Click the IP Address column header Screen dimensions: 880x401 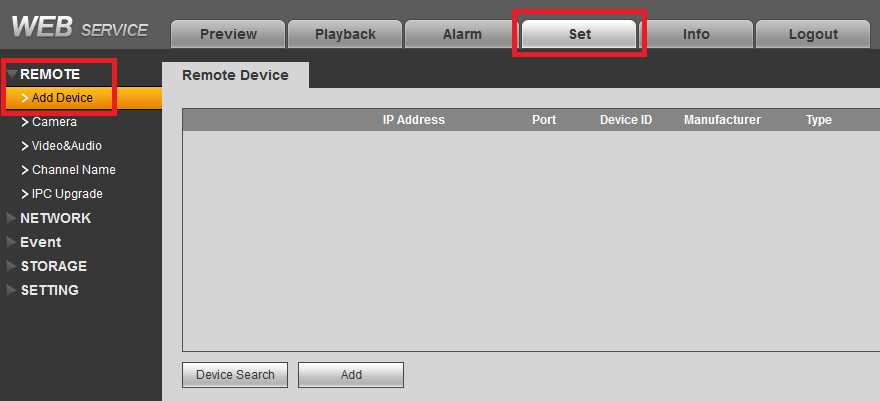pos(414,120)
